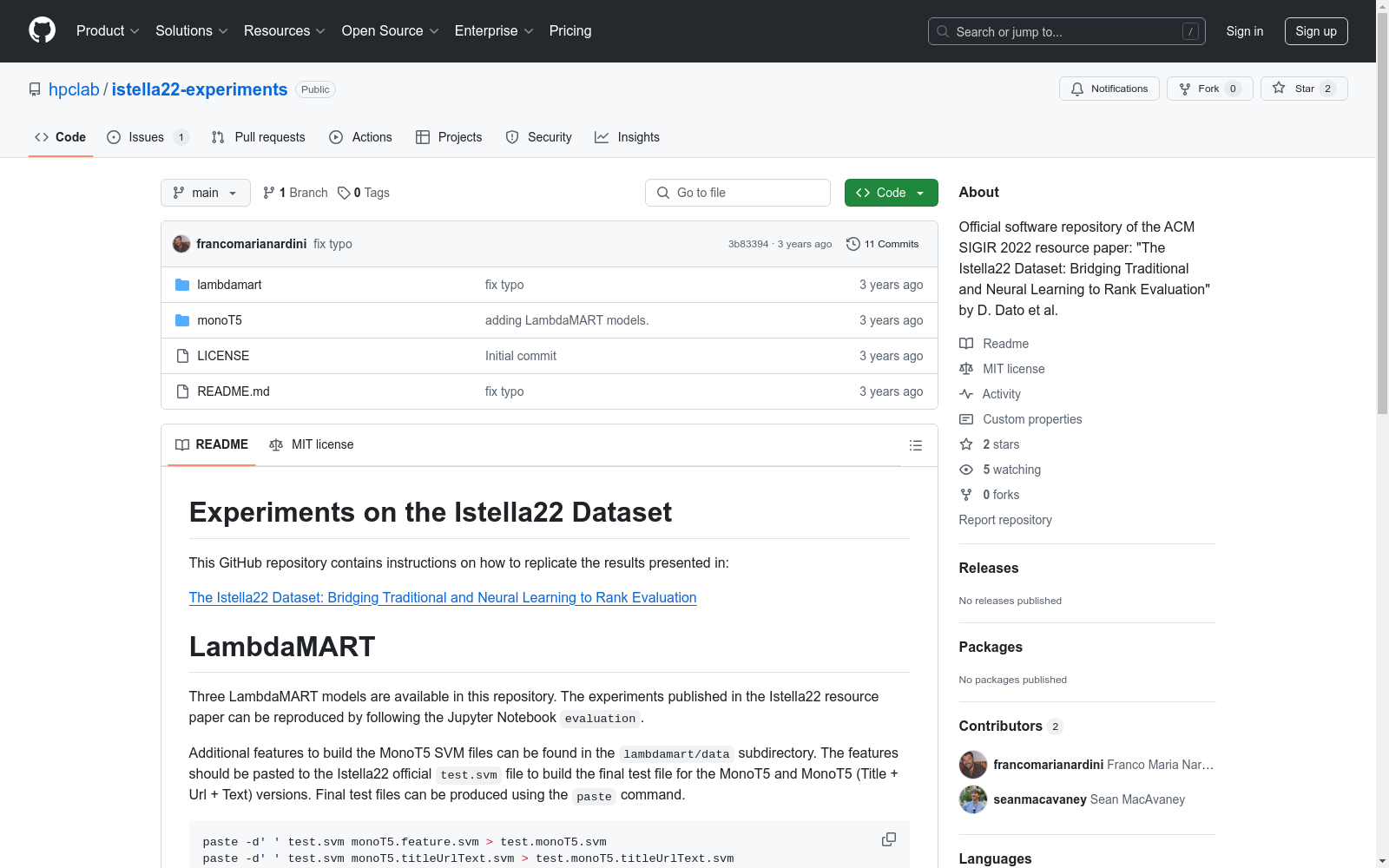Click the francomarianardini contributor avatar
Image resolution: width=1389 pixels, height=868 pixels.
973,765
